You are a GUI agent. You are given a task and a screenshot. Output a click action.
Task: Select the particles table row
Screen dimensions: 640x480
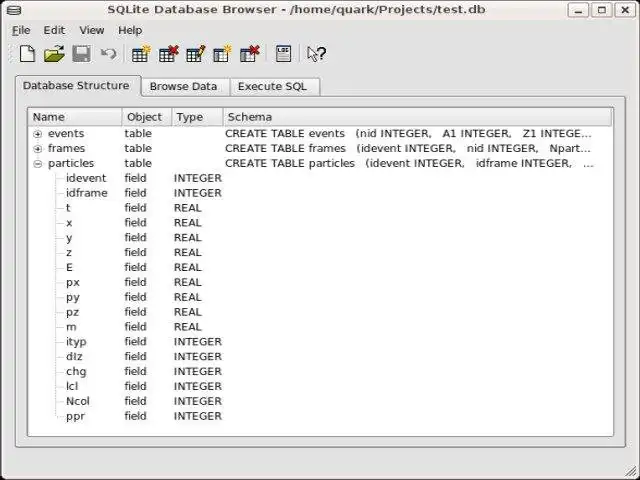pos(320,163)
